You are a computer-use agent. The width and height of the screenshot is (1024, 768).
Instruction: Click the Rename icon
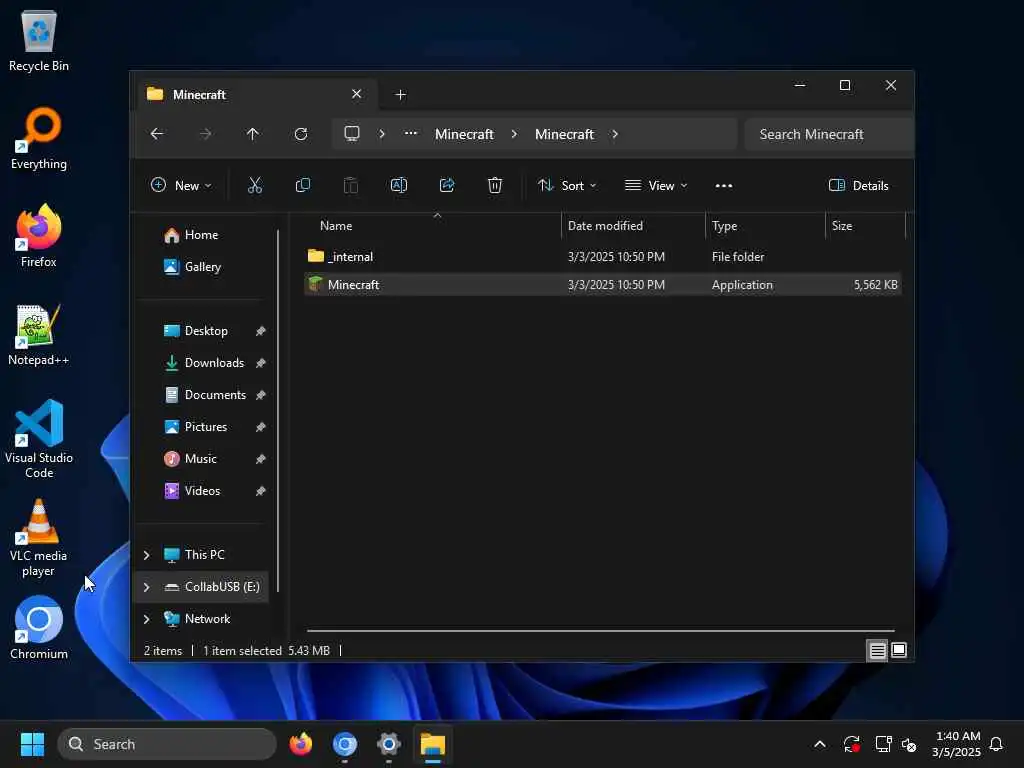[x=398, y=185]
